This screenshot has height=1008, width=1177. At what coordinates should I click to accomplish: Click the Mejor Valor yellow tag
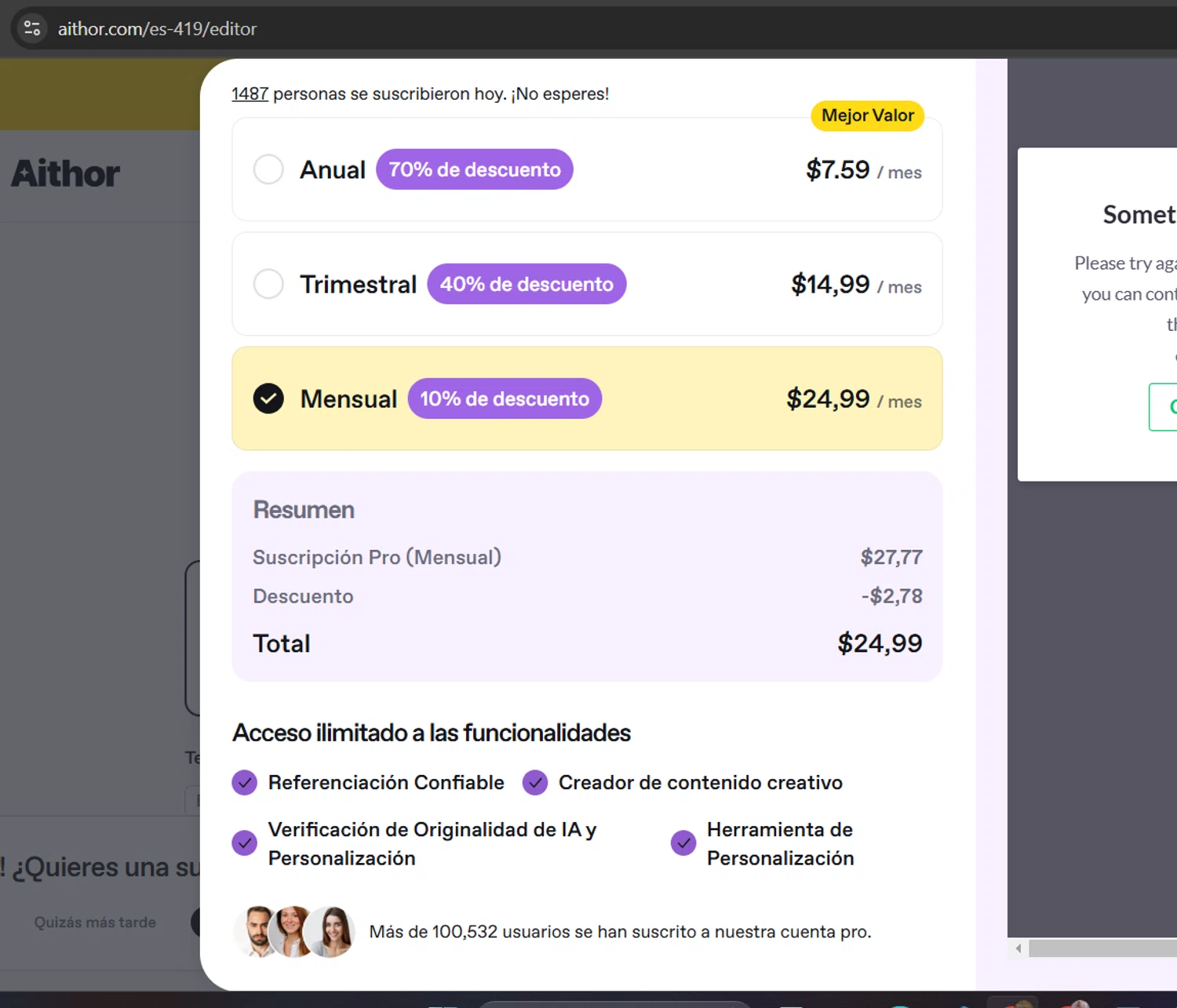tap(868, 115)
